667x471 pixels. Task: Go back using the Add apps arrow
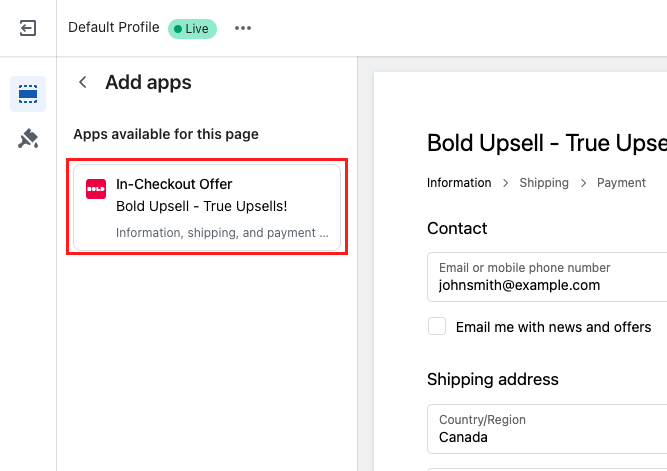pos(83,82)
